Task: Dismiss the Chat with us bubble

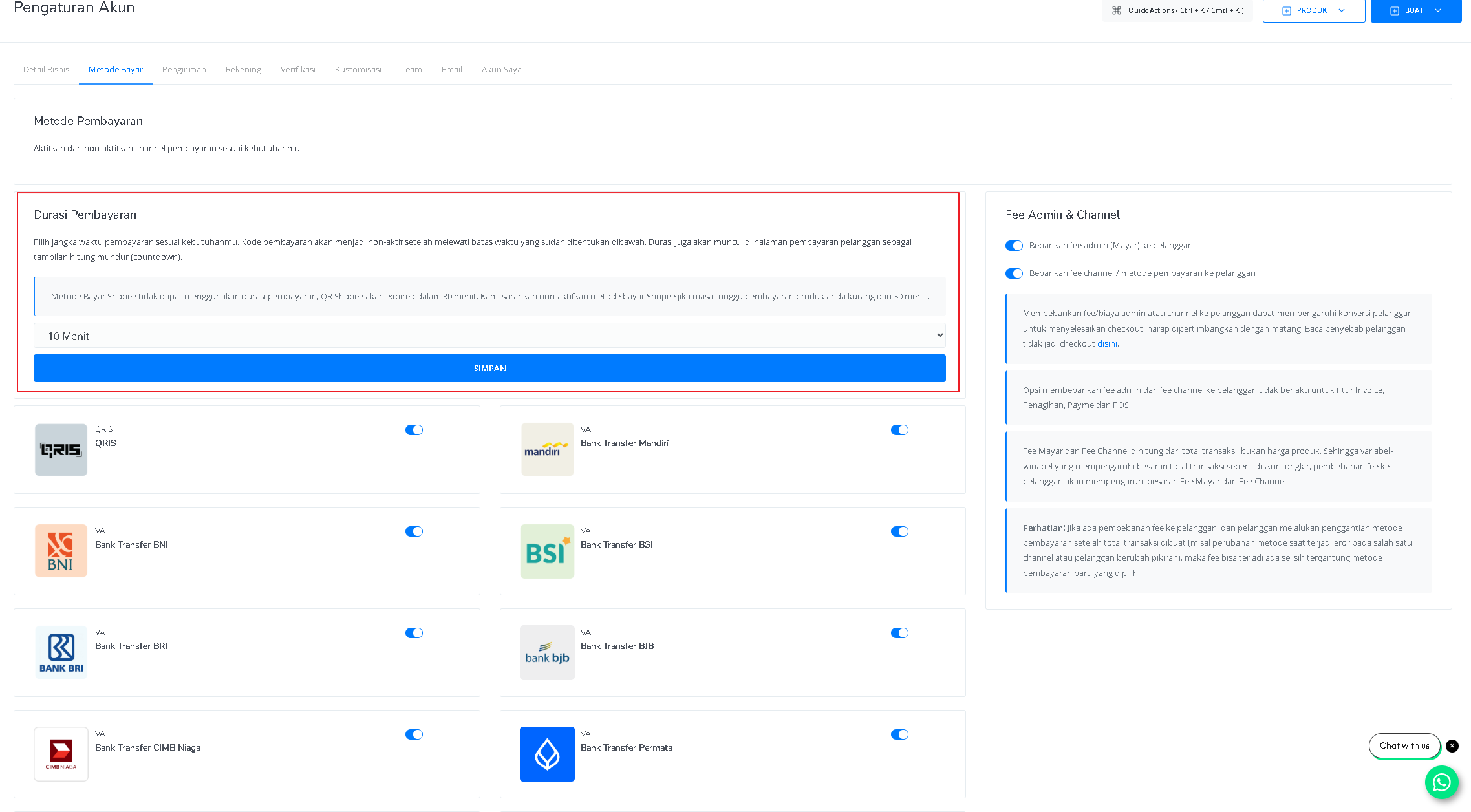Action: point(1452,746)
